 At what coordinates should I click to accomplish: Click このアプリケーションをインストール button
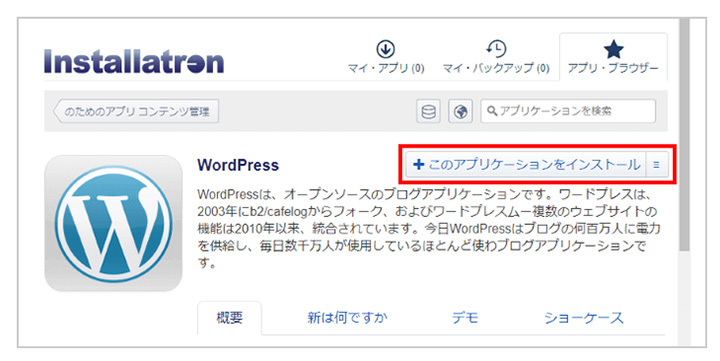(526, 164)
